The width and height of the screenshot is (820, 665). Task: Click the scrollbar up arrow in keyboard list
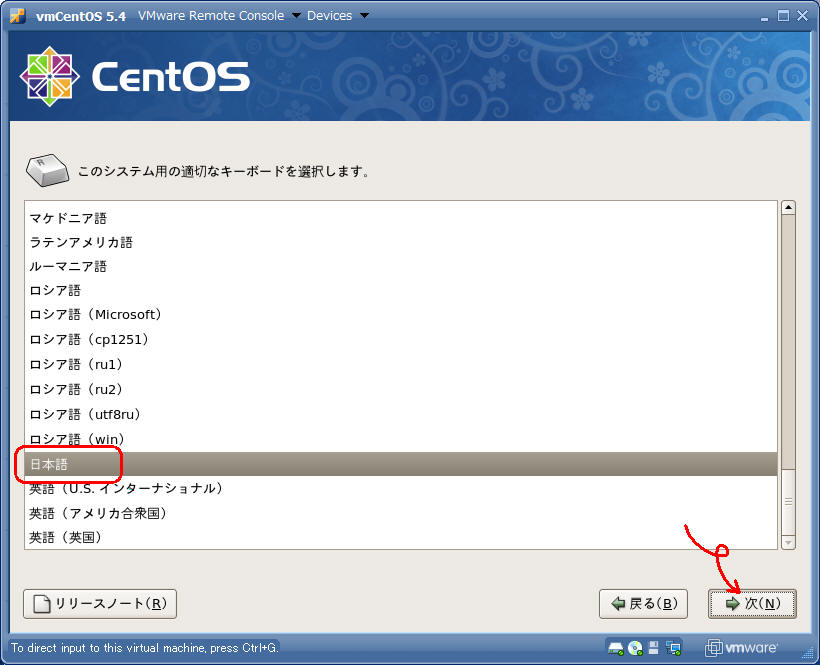click(x=788, y=208)
